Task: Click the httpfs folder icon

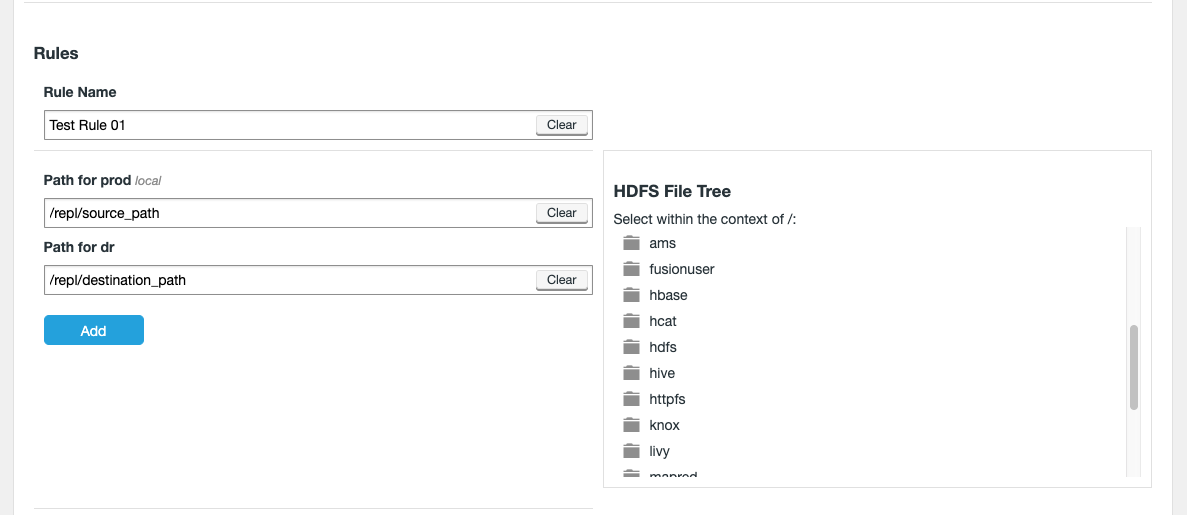Action: point(631,399)
